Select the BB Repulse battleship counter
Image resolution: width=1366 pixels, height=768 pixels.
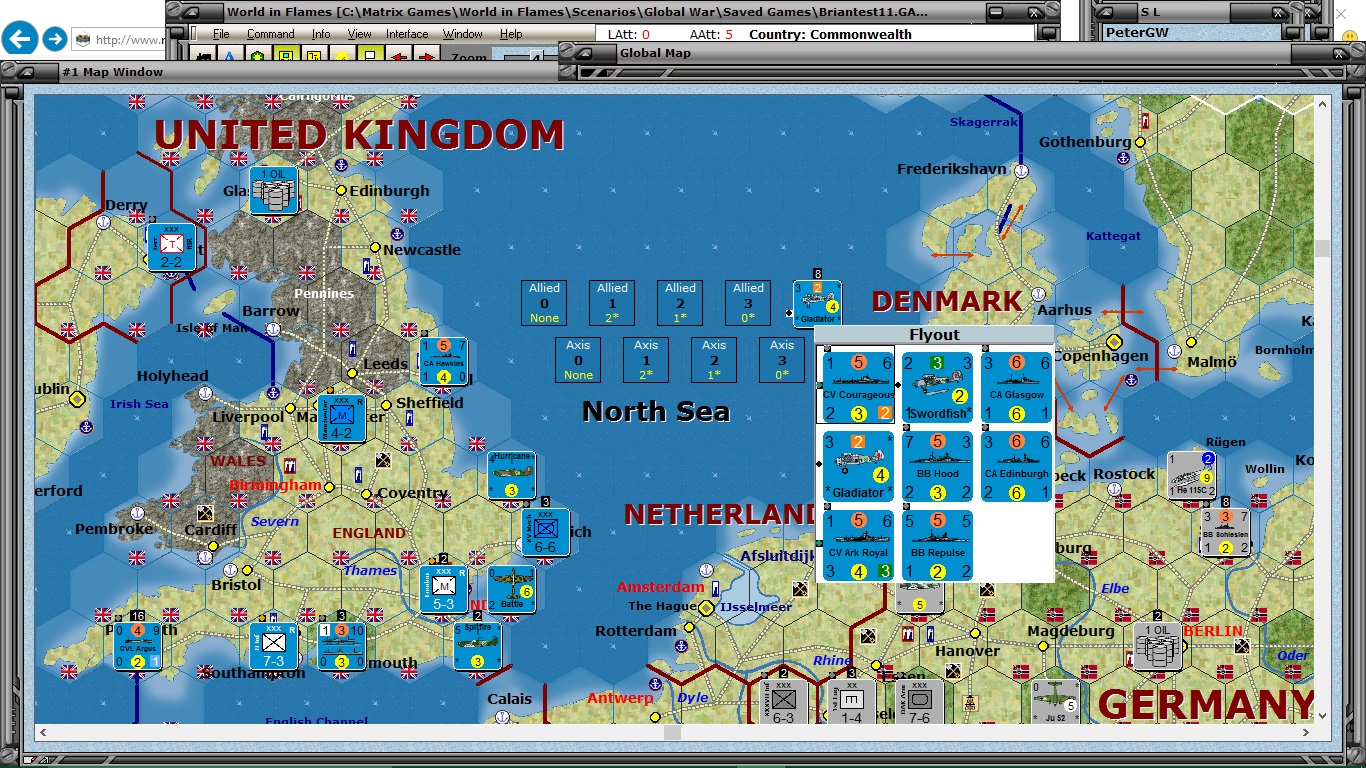tap(937, 545)
